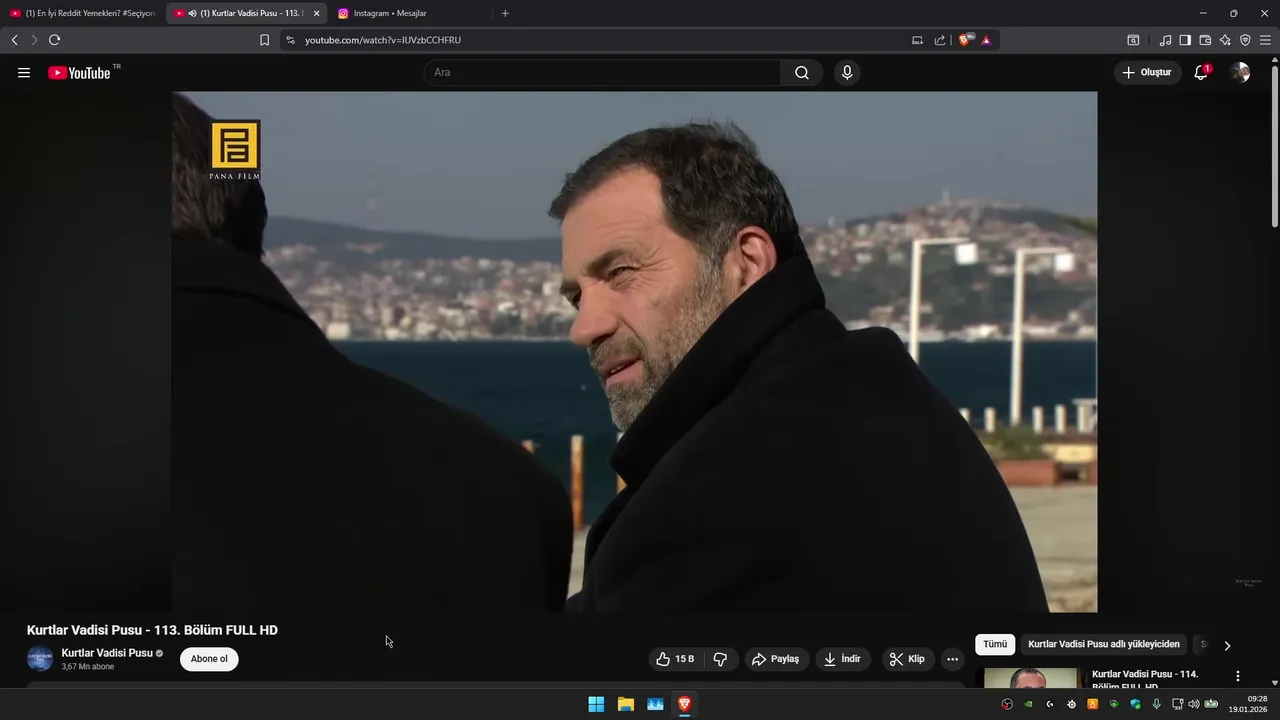This screenshot has height=720, width=1280.
Task: Select the Tümü filter chip
Action: [995, 644]
